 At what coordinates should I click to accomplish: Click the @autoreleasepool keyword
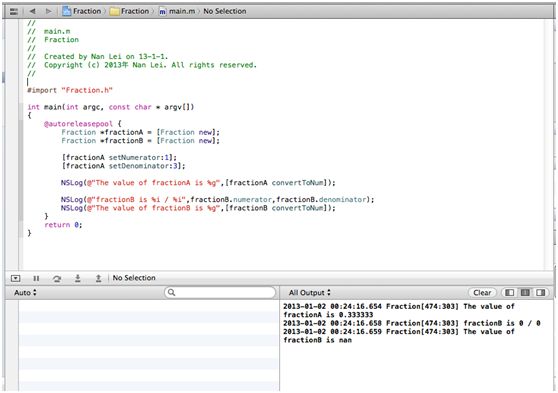tap(78, 124)
